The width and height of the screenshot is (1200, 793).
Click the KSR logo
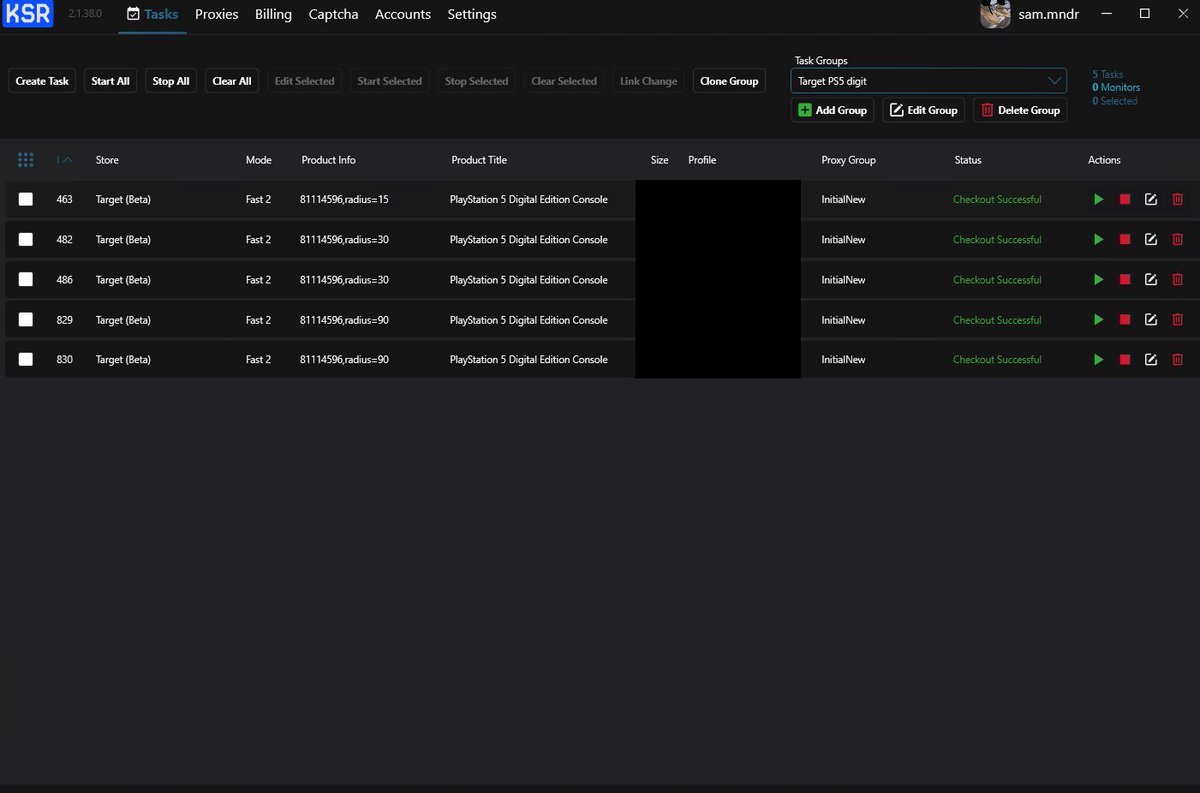28,14
